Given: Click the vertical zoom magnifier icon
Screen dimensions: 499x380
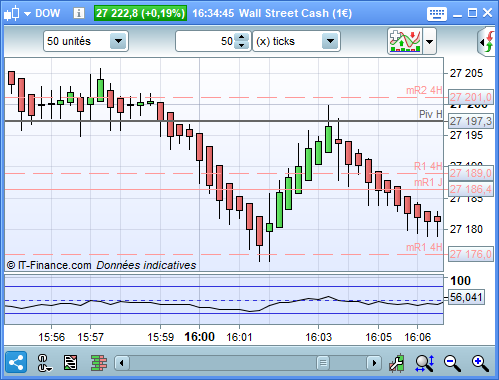Looking at the screenshot, I should (425, 363).
